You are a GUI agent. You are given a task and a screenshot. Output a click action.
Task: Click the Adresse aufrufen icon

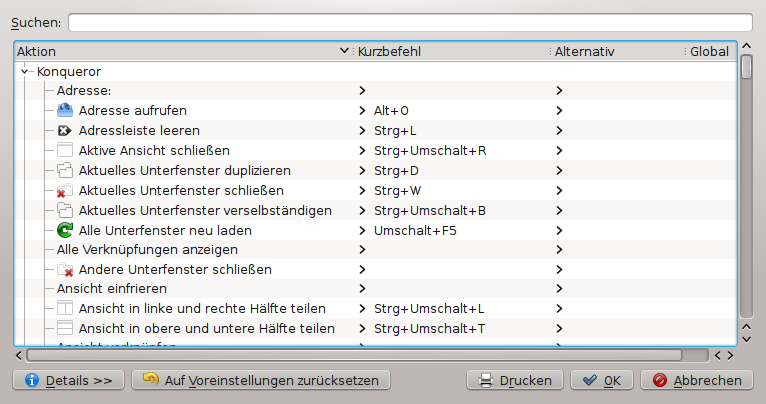coord(66,110)
